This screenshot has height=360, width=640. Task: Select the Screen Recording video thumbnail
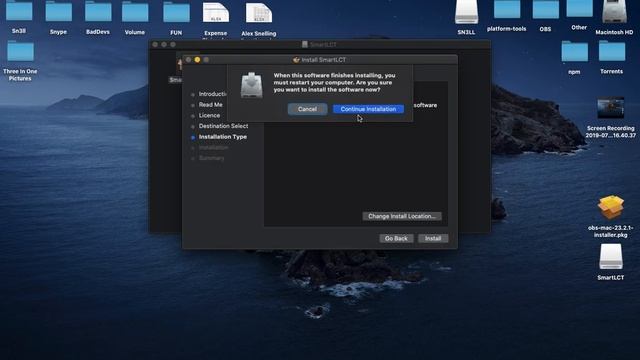(x=611, y=108)
